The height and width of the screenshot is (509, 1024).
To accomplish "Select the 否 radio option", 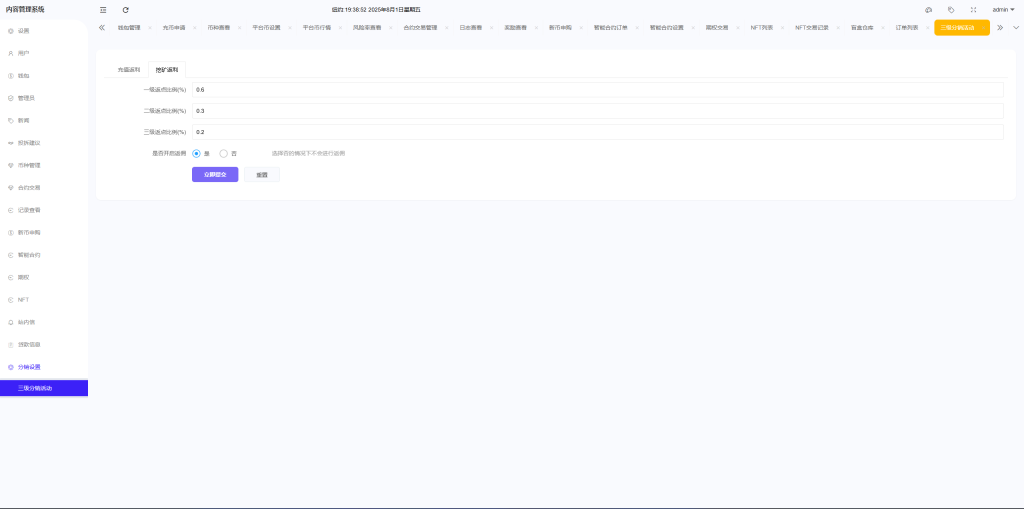I will [224, 153].
